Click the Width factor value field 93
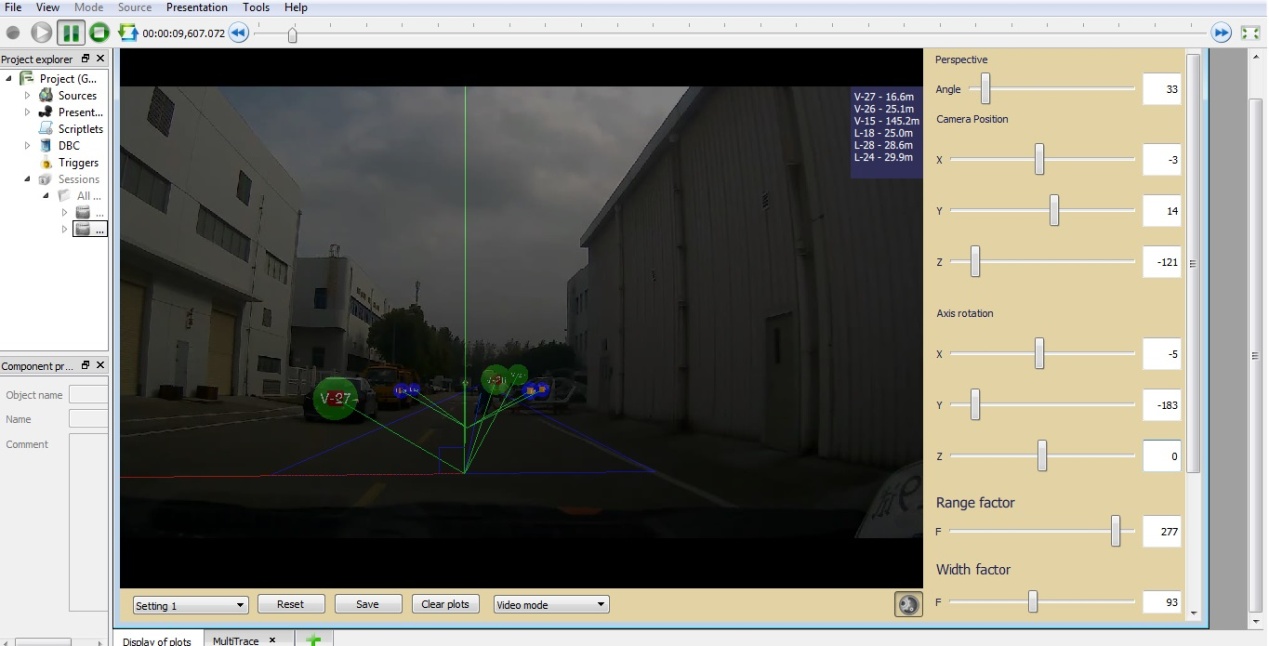This screenshot has height=646, width=1269. (1162, 602)
